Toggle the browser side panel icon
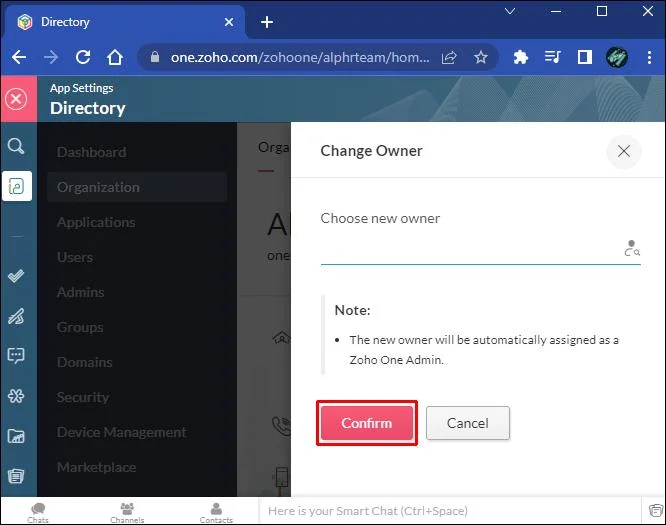Image resolution: width=666 pixels, height=525 pixels. tap(585, 57)
